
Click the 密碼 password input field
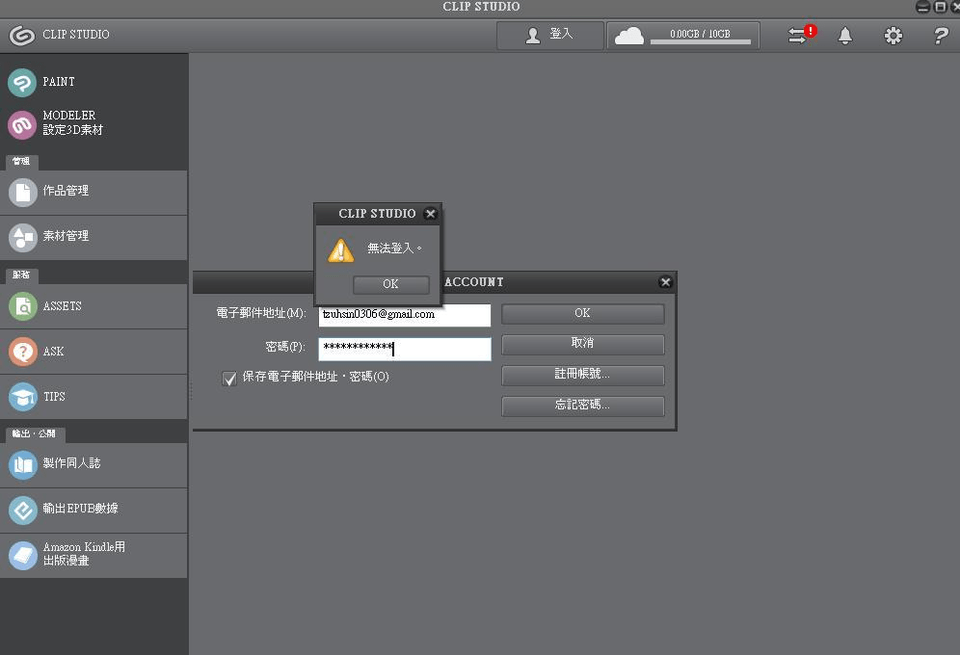coord(404,349)
